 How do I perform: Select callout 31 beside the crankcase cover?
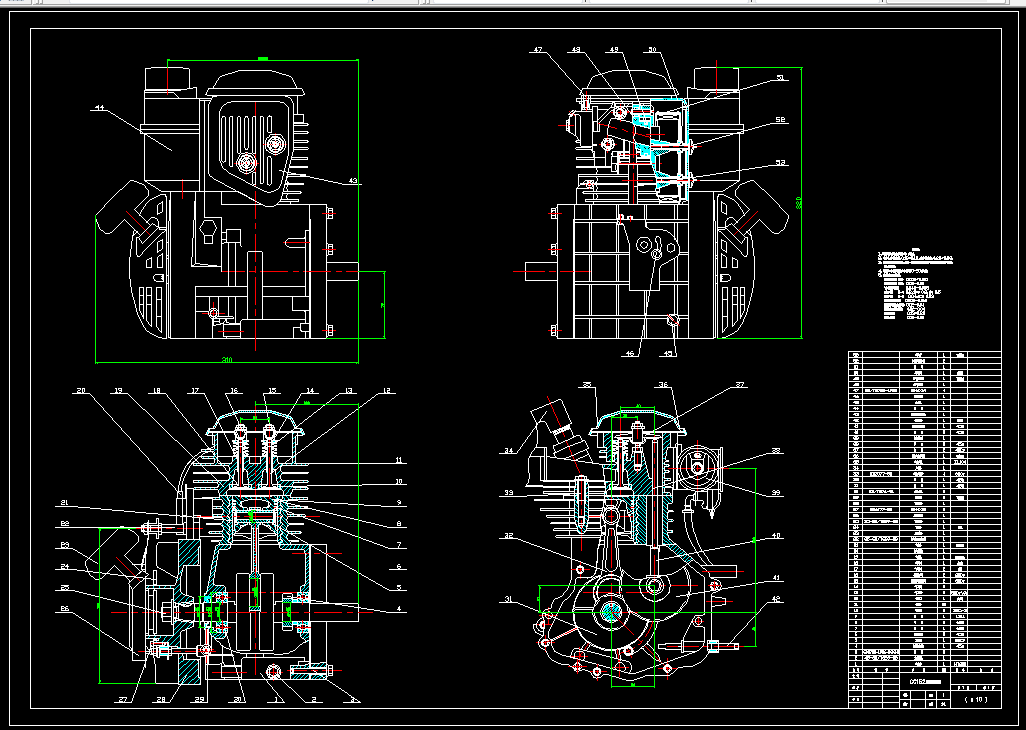509,599
